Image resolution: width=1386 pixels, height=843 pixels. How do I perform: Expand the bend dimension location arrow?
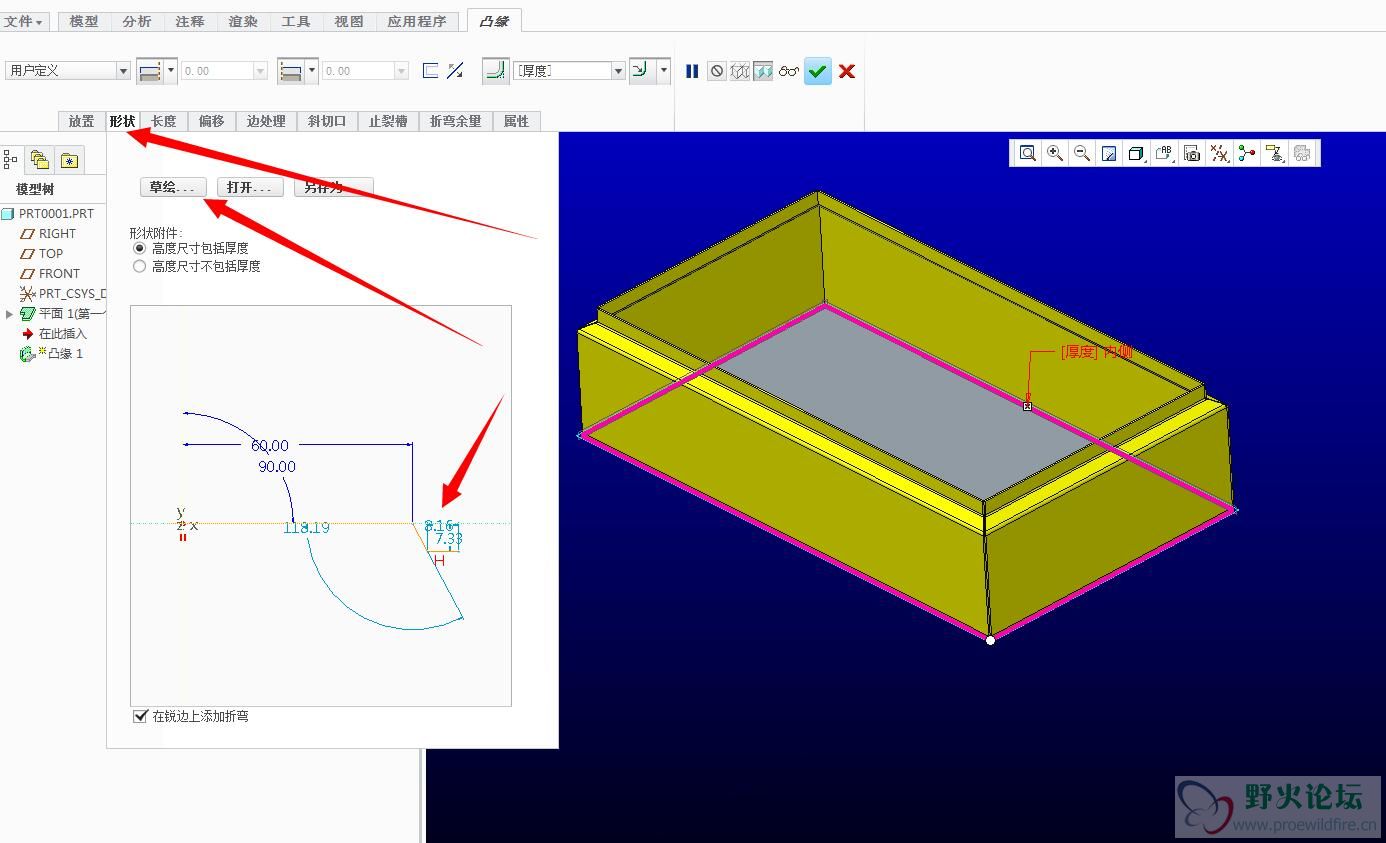click(664, 70)
